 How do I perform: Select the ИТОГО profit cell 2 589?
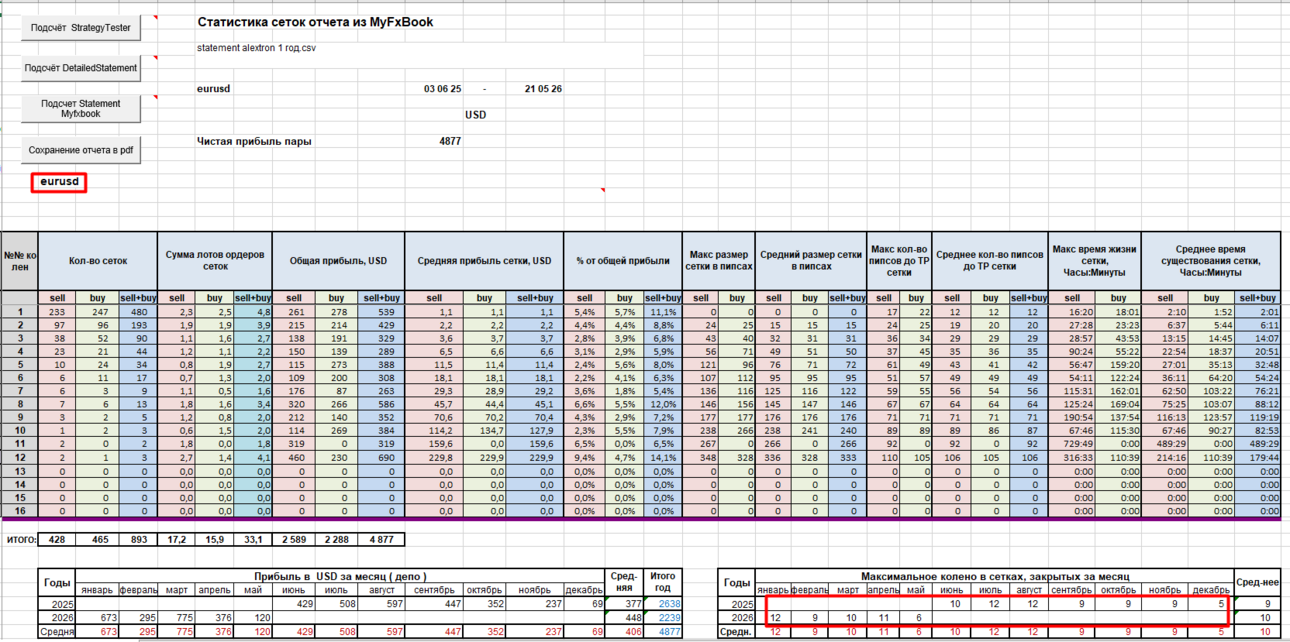click(x=293, y=539)
